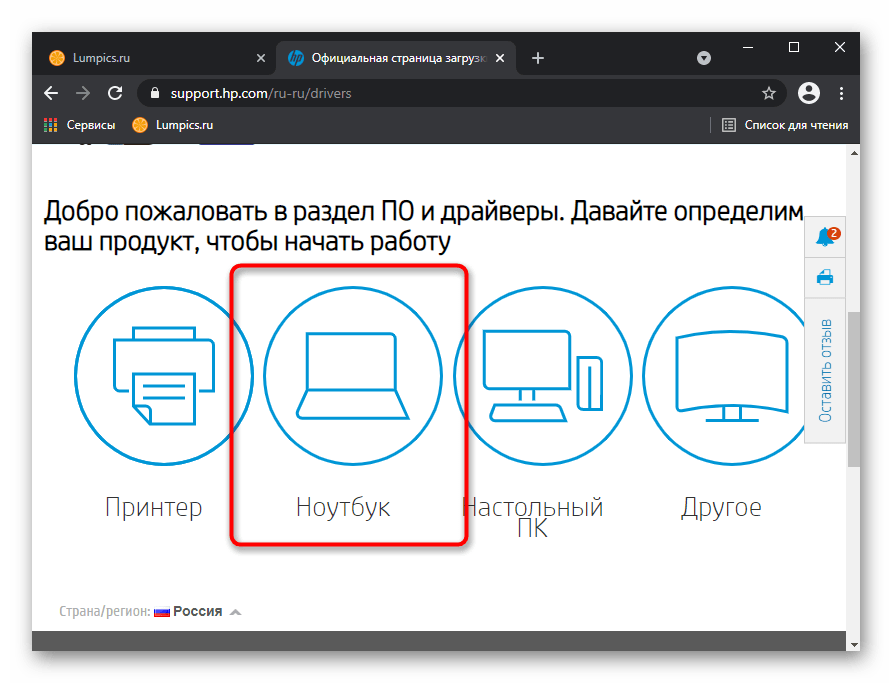This screenshot has height=683, width=892.
Task: Maximize the Chrome window
Action: [794, 47]
